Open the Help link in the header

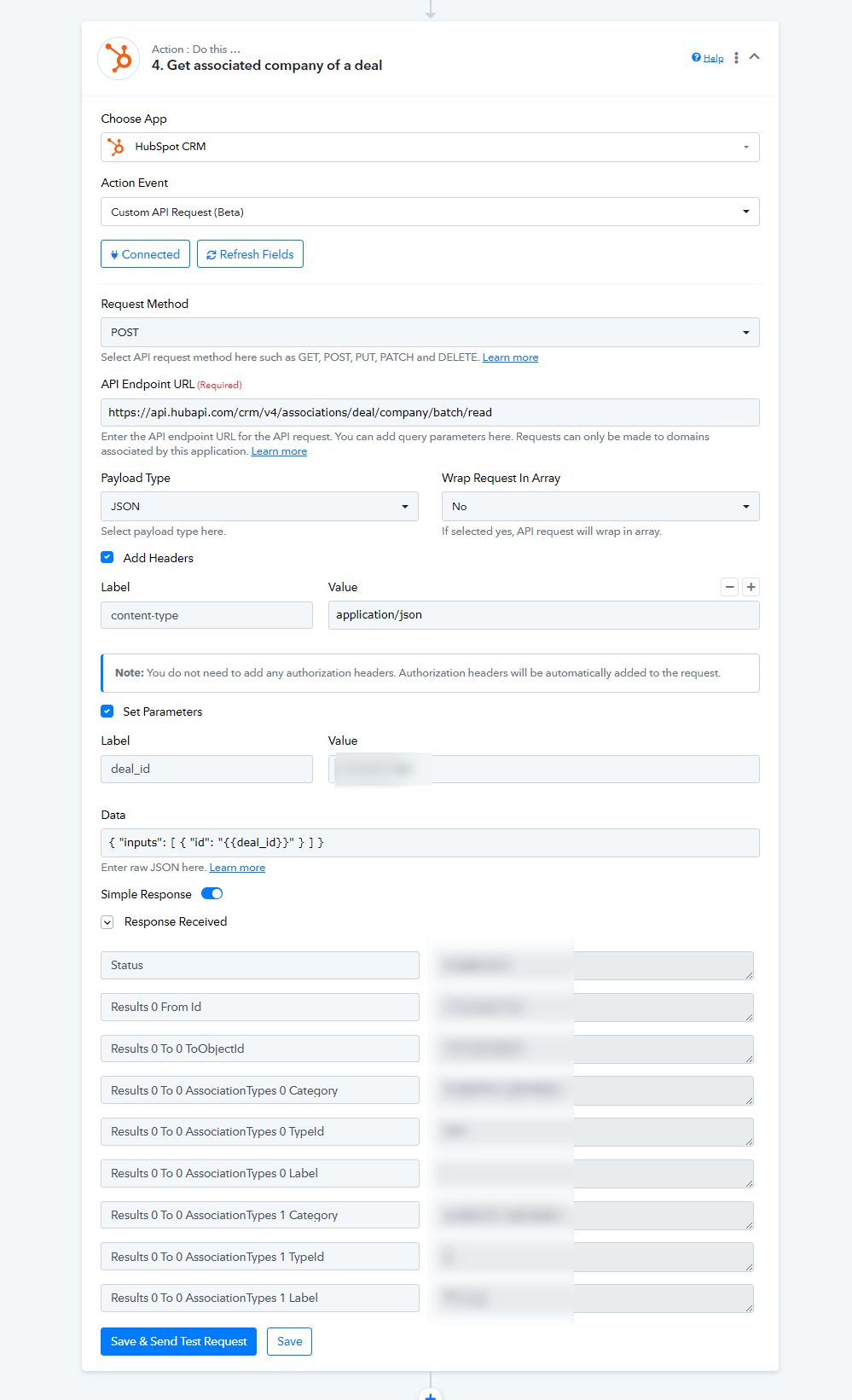tap(708, 58)
